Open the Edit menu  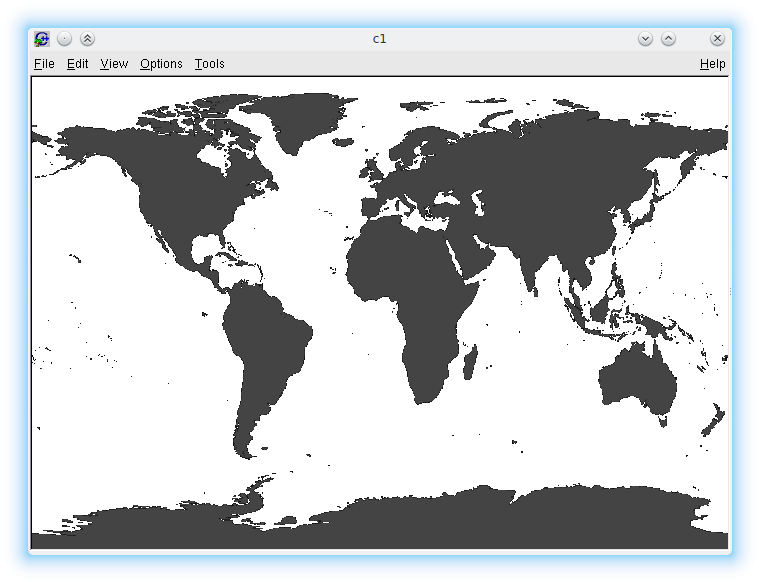coord(77,64)
